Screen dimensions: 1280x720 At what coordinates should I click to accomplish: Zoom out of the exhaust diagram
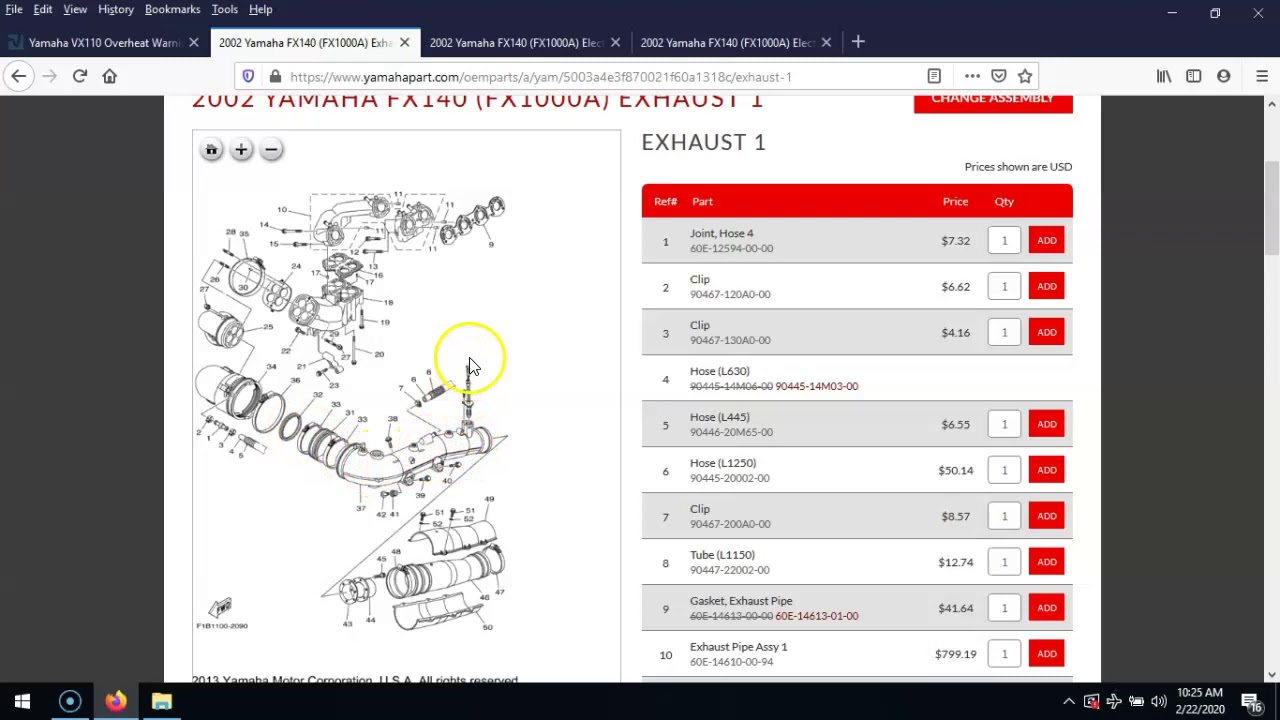(x=271, y=150)
